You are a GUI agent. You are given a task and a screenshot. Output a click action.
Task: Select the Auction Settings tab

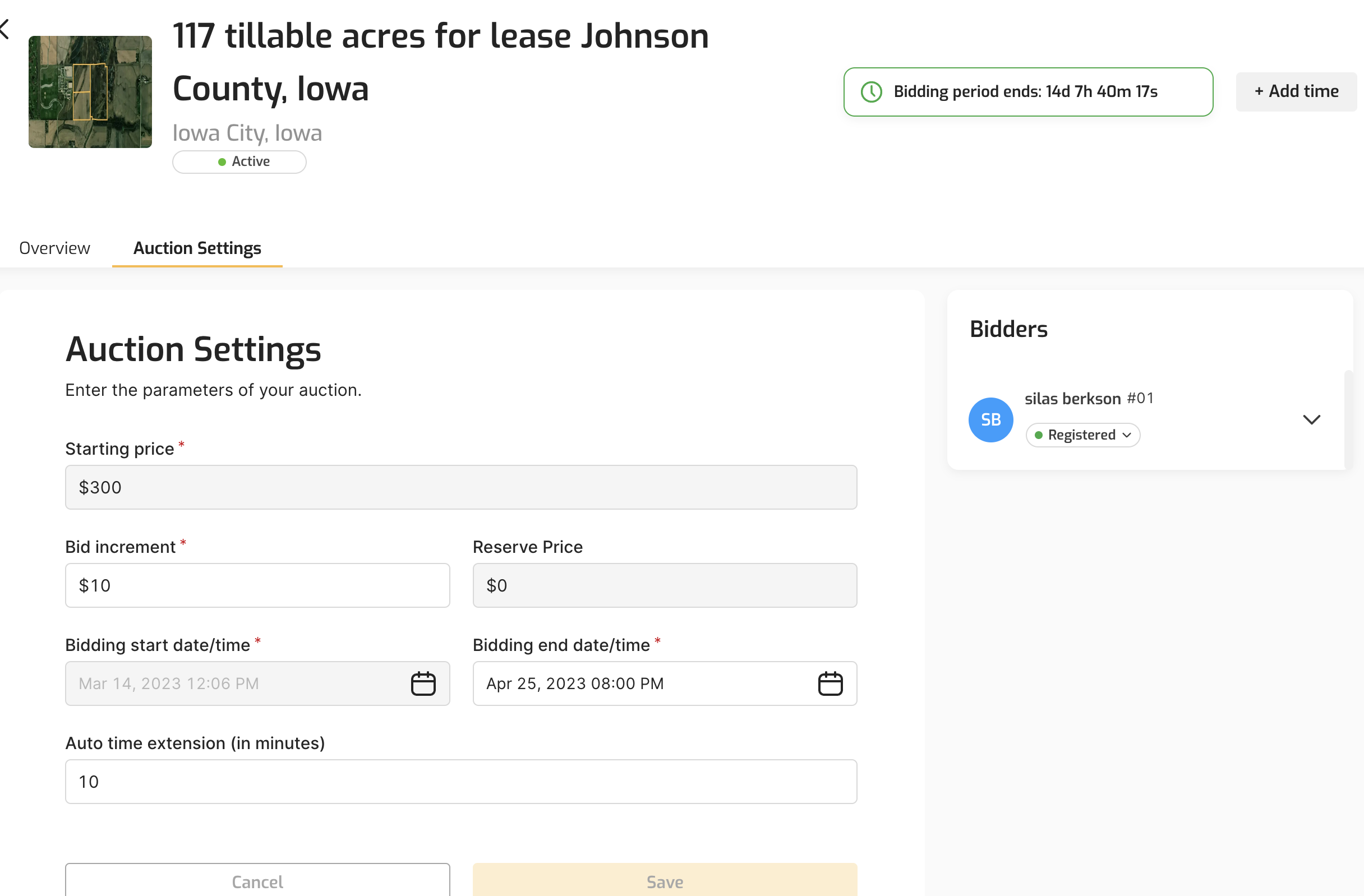tap(197, 248)
